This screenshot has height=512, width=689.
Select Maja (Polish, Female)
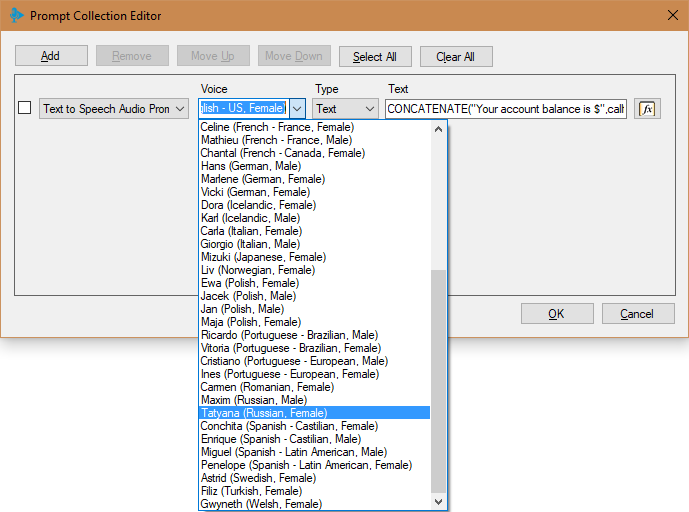click(315, 322)
